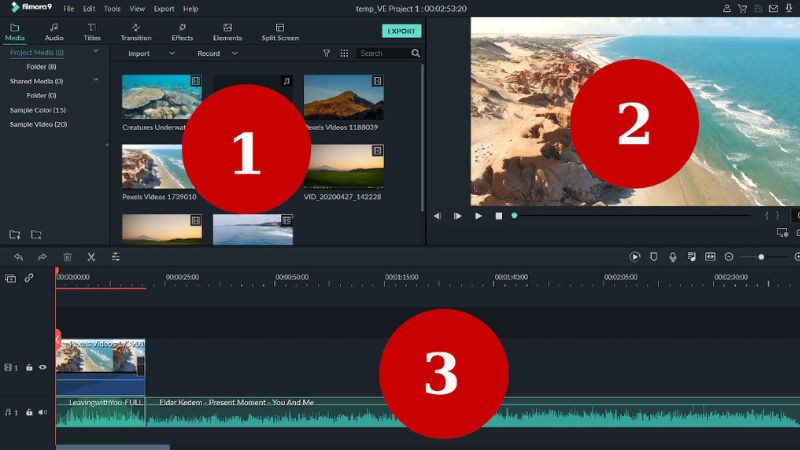Click the Split (scissors) tool in timeline toolbar
Image resolution: width=800 pixels, height=450 pixels.
tap(91, 257)
